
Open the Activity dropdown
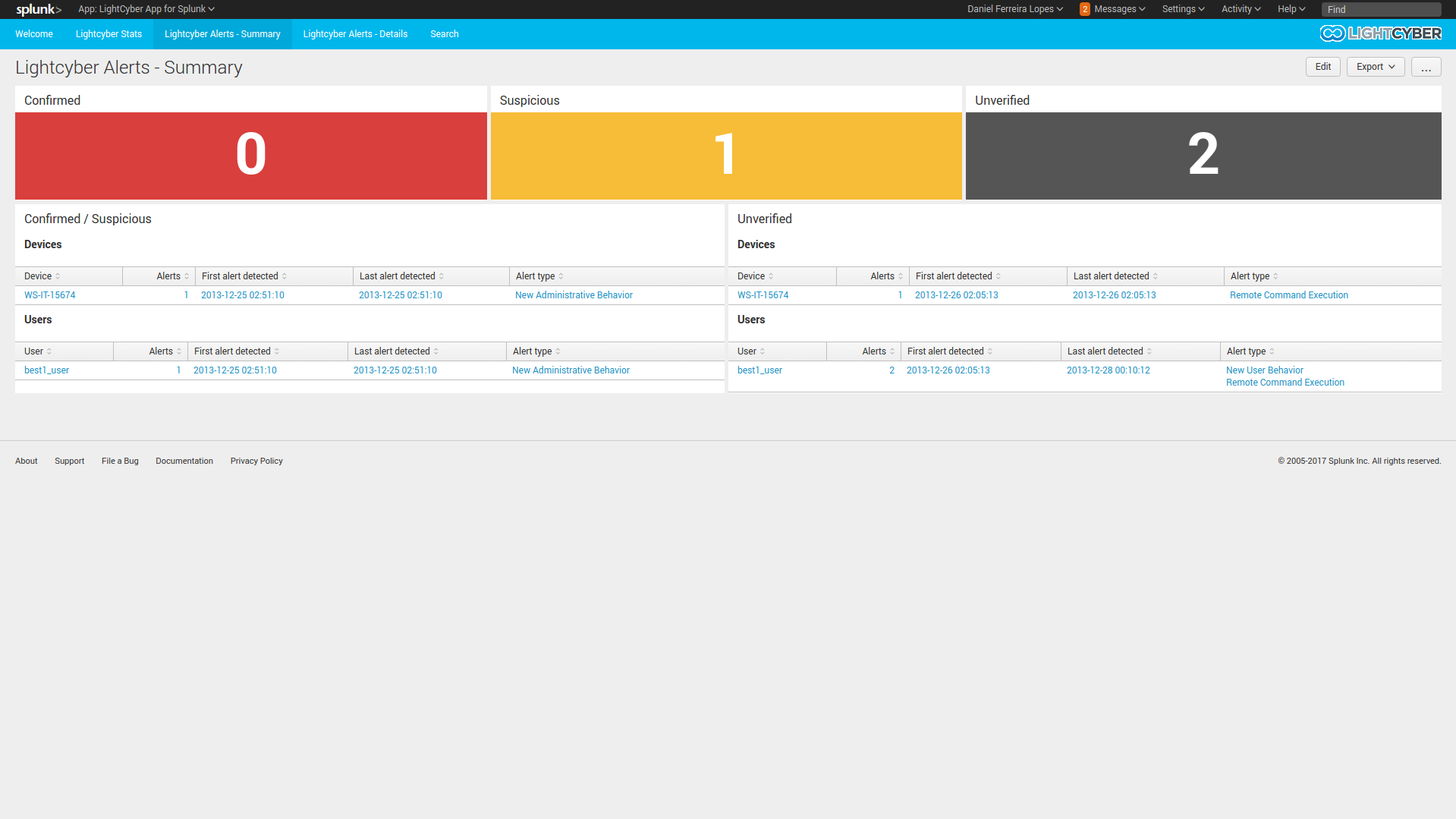[1241, 9]
